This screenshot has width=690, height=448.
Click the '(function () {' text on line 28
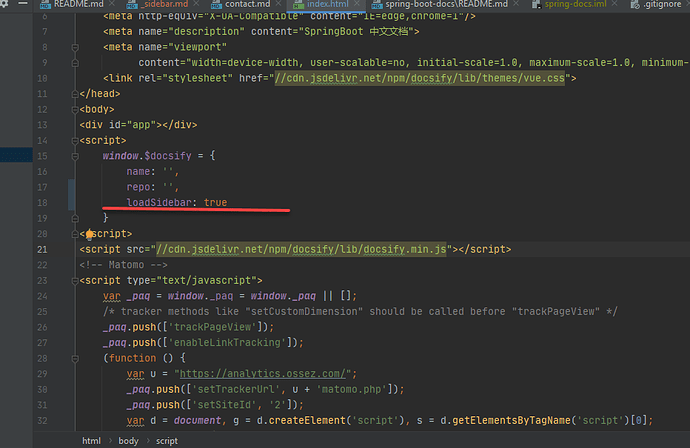coord(144,358)
